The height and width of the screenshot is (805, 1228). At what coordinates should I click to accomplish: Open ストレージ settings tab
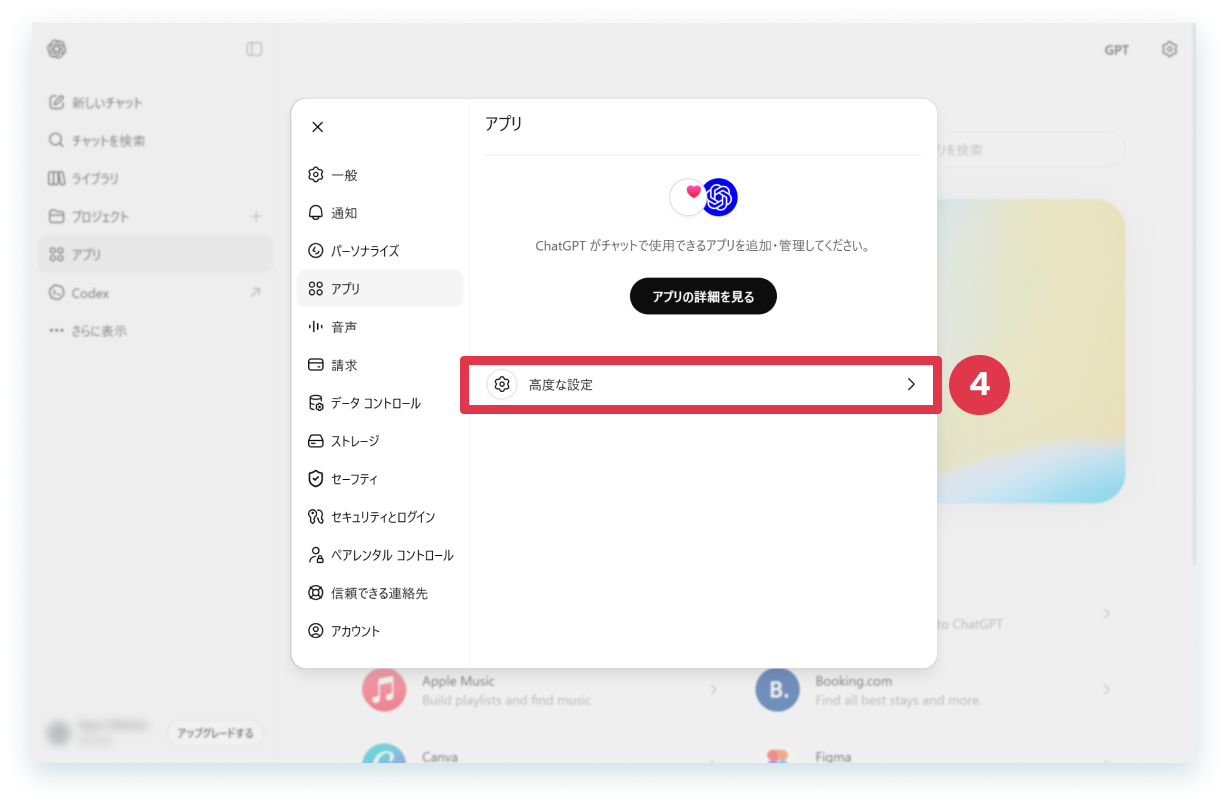tap(380, 441)
